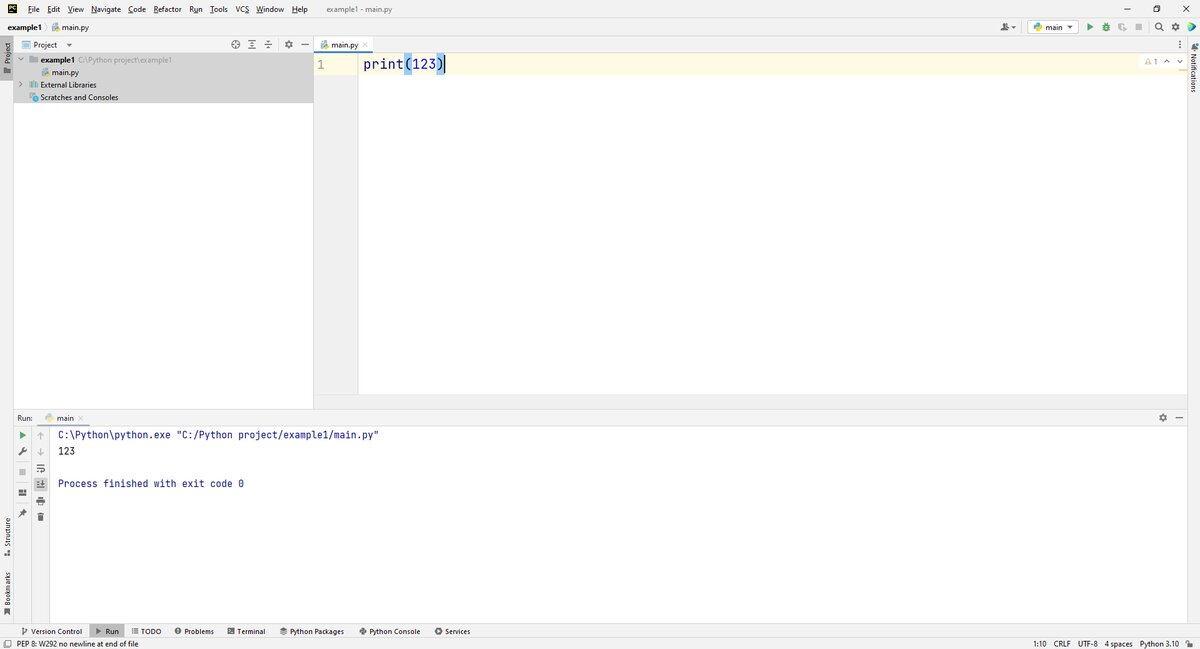This screenshot has height=649, width=1200.
Task: Open the Project view dropdown
Action: pyautogui.click(x=69, y=45)
